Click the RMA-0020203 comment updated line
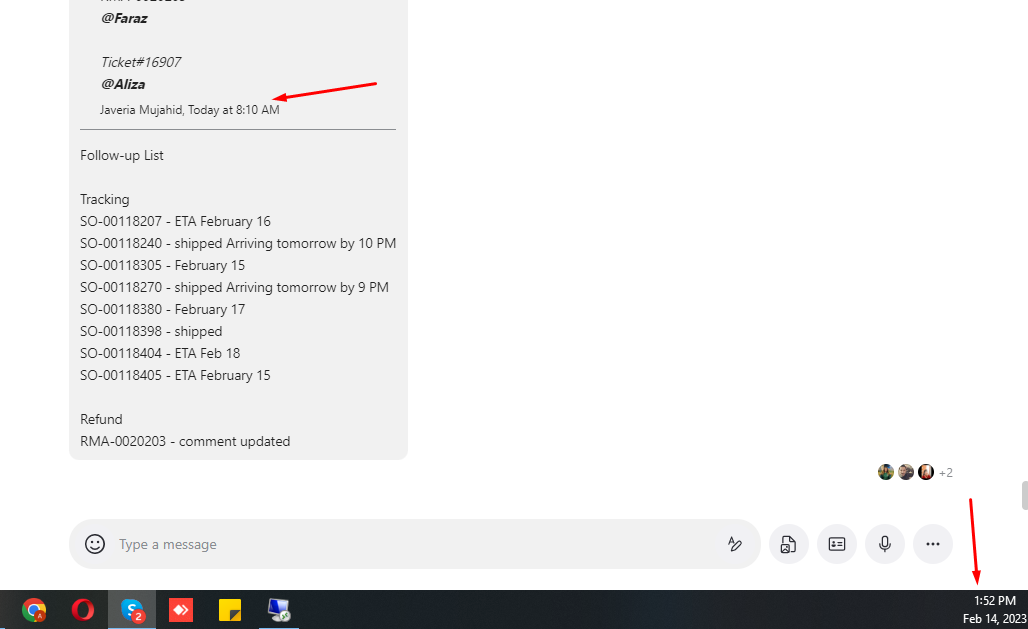This screenshot has height=629, width=1028. coord(185,441)
